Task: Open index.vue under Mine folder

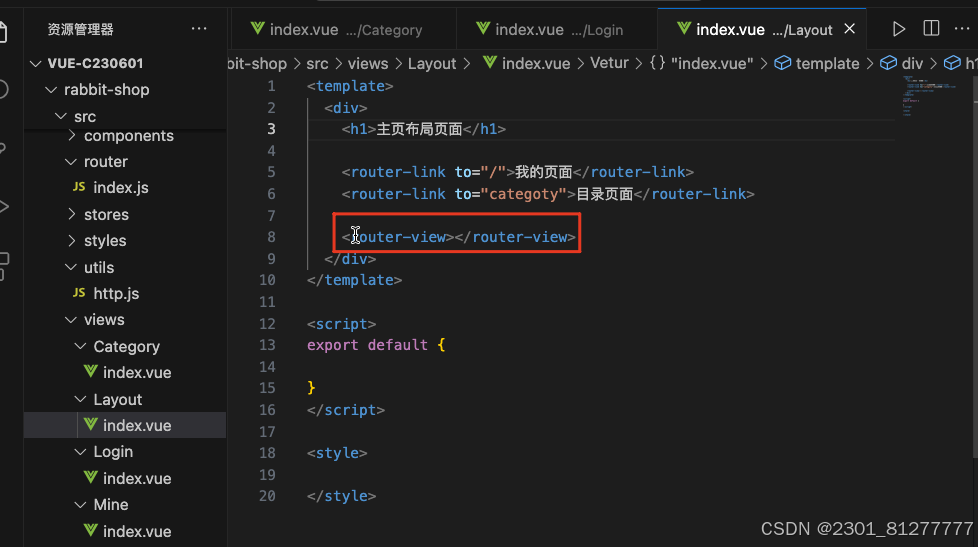Action: (x=137, y=531)
